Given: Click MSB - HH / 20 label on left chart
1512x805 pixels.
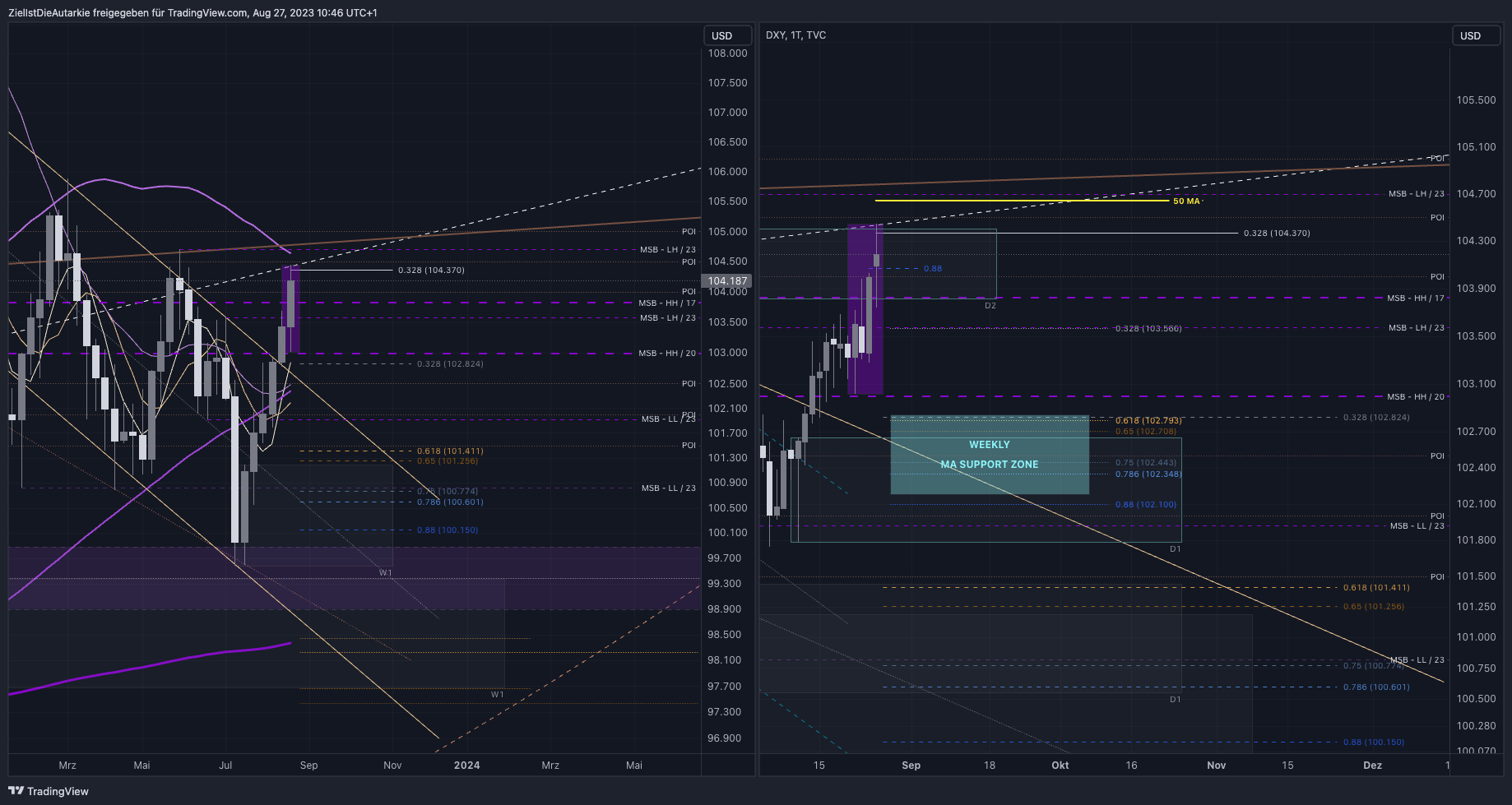Looking at the screenshot, I should [667, 354].
